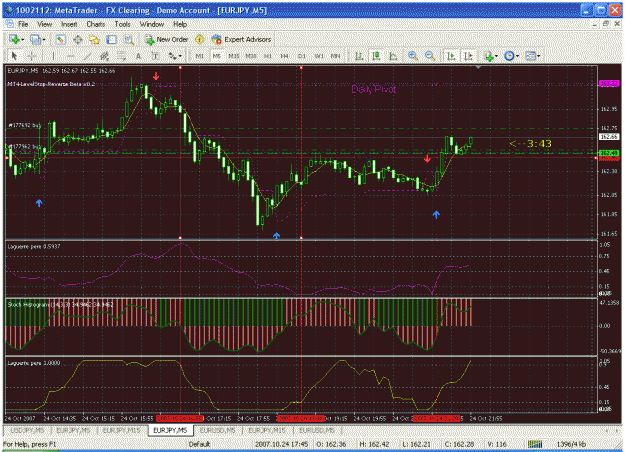Click the 'L: 162.21' low price text

click(x=417, y=444)
